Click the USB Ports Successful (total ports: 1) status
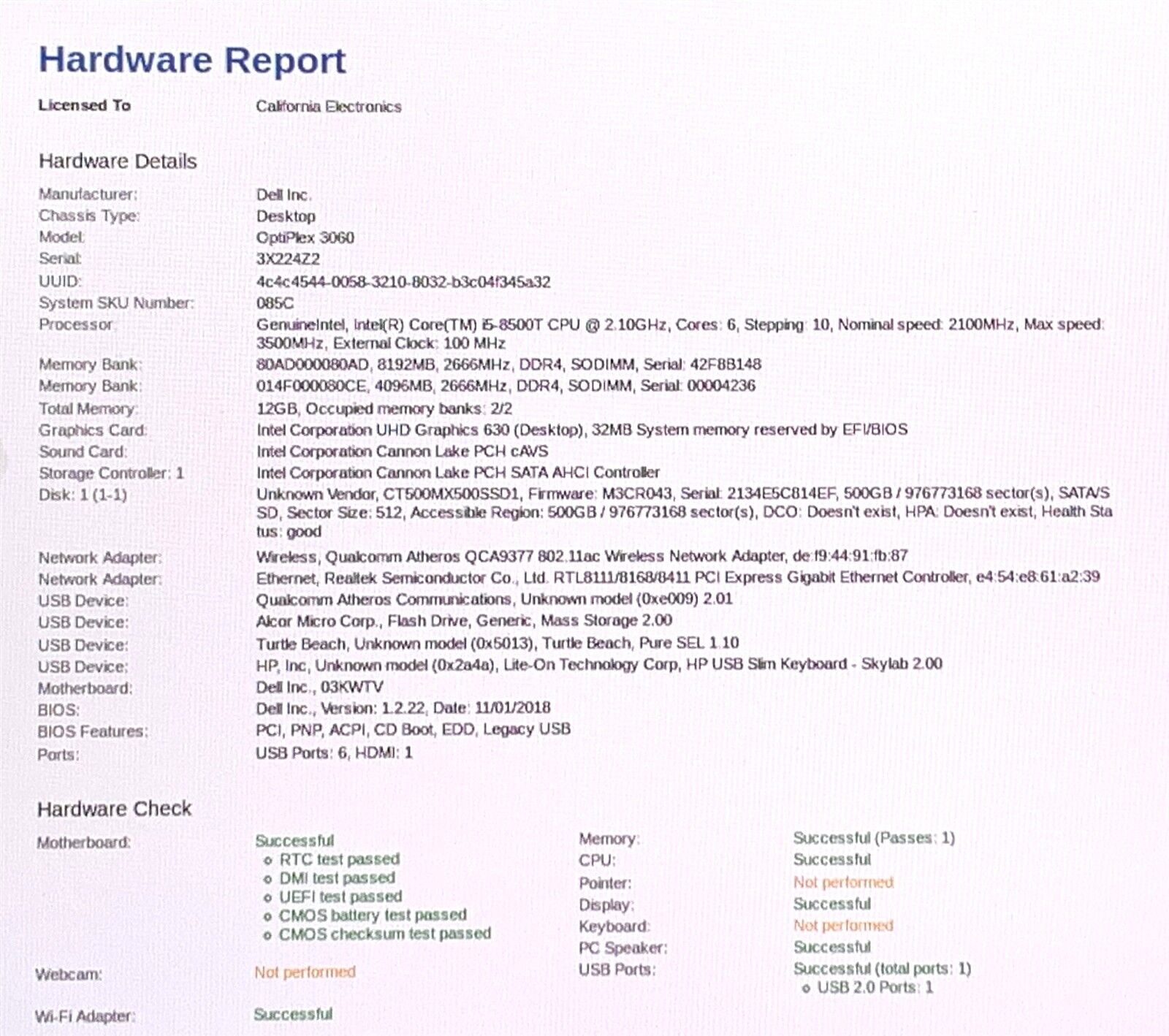The height and width of the screenshot is (1036, 1169). tap(882, 969)
